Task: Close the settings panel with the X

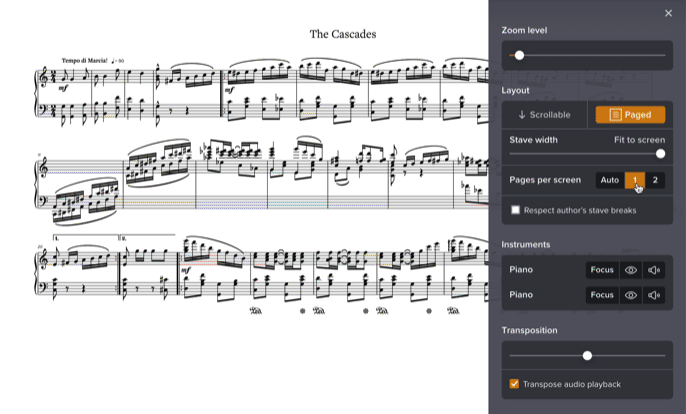Action: (x=668, y=13)
